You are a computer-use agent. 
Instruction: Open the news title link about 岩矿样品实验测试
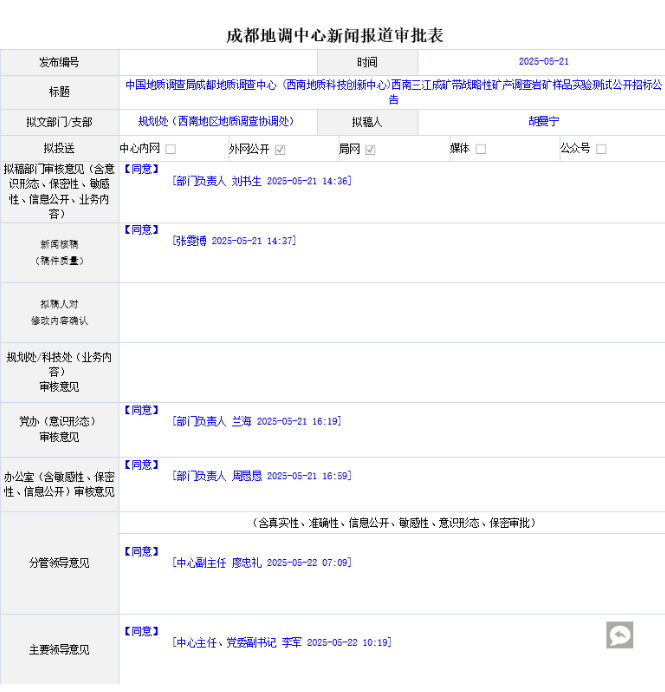pyautogui.click(x=392, y=92)
